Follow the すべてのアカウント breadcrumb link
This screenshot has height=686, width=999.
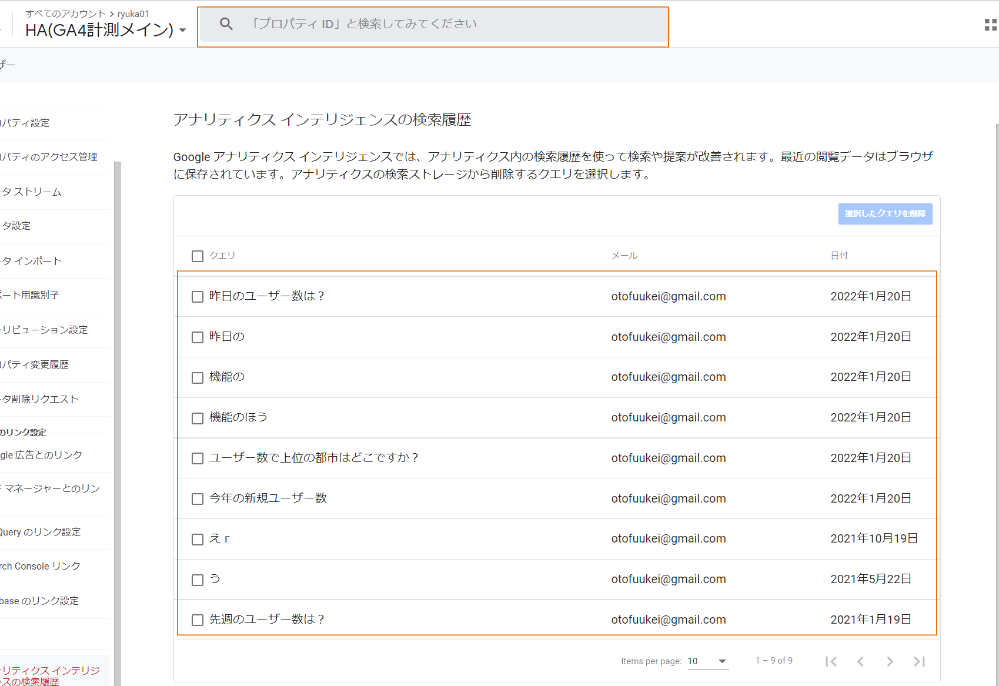point(66,13)
